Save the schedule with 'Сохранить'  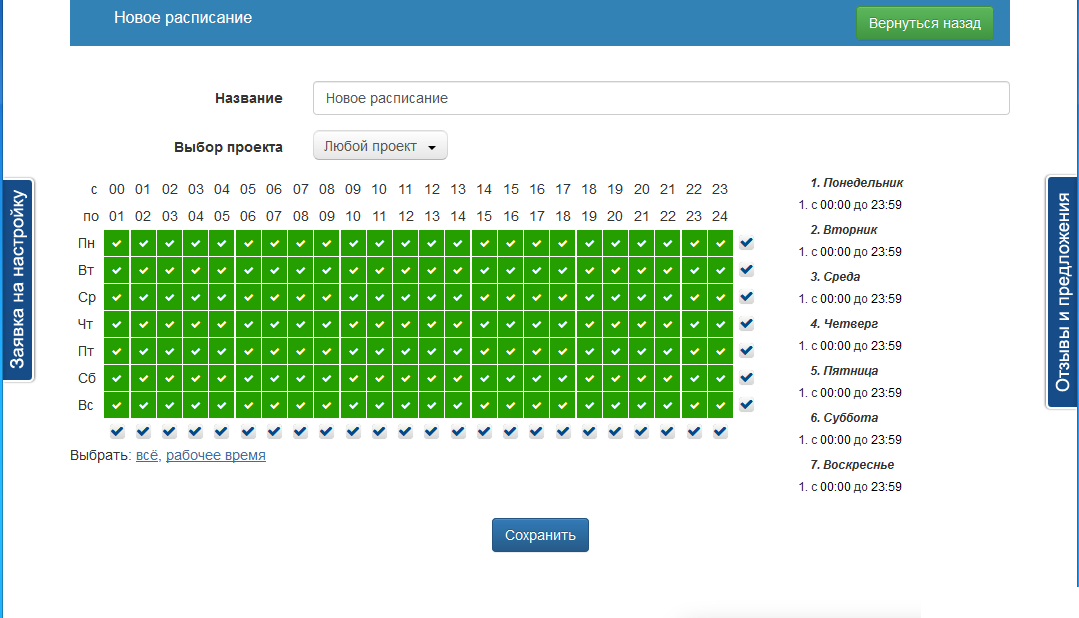pos(540,535)
